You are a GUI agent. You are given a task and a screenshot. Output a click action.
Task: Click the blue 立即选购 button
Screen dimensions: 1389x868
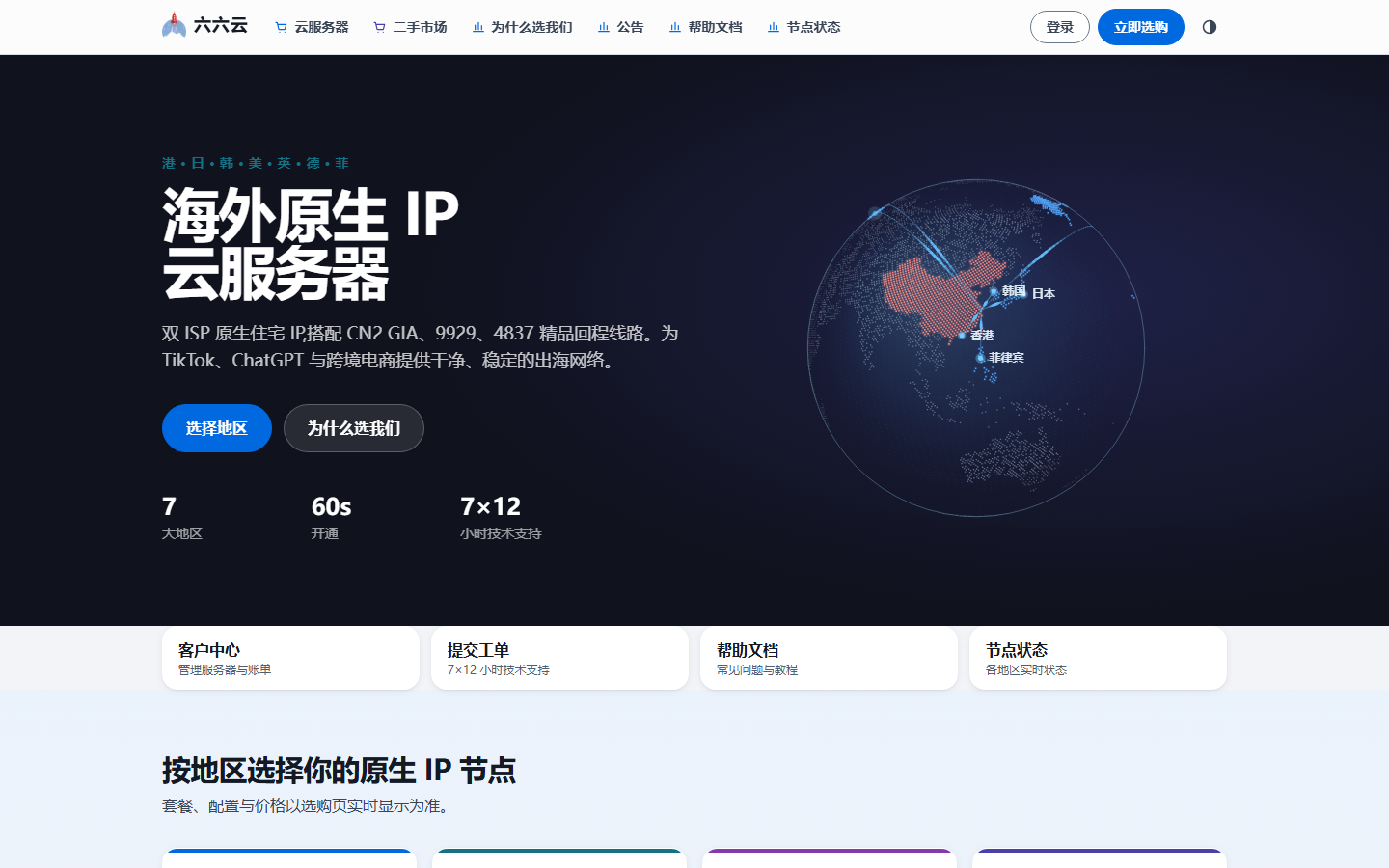[1141, 27]
